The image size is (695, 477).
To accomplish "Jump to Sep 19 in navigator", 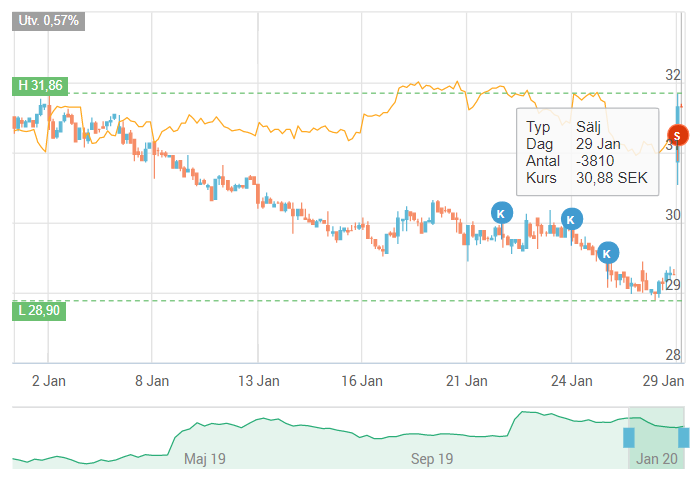I will click(x=432, y=459).
